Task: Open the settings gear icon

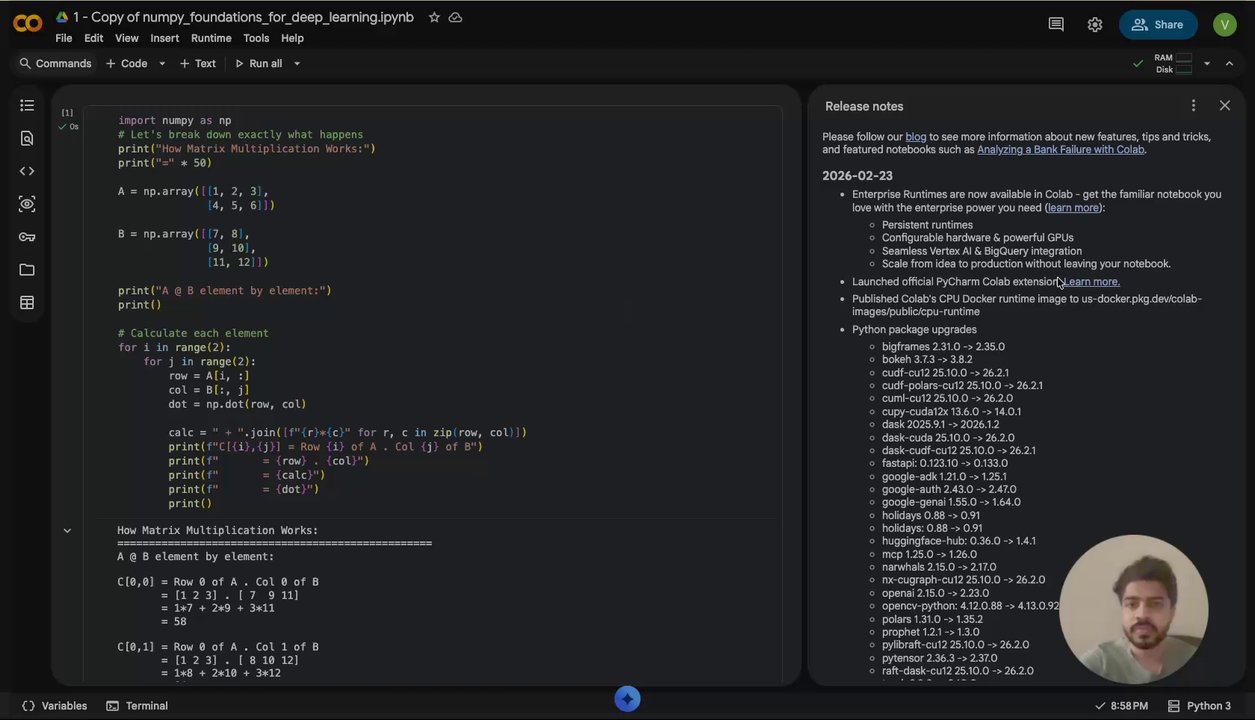Action: pyautogui.click(x=1095, y=24)
